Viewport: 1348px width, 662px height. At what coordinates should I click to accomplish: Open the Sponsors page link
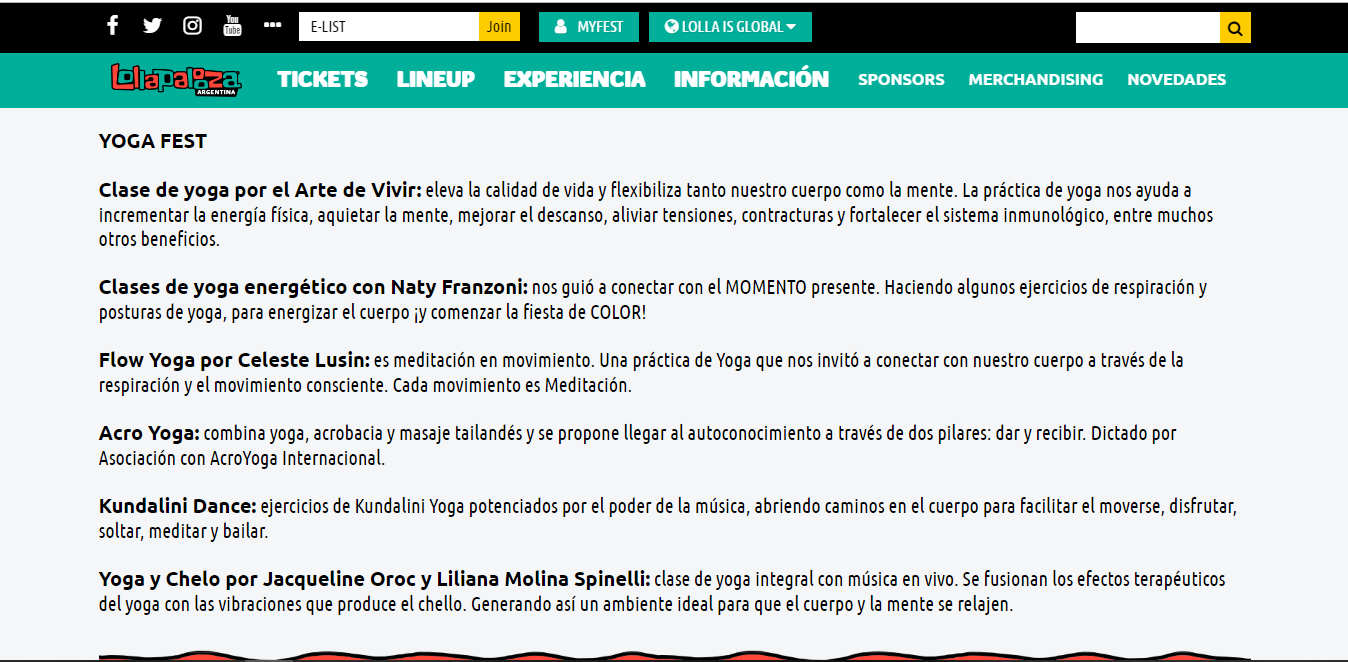point(901,80)
